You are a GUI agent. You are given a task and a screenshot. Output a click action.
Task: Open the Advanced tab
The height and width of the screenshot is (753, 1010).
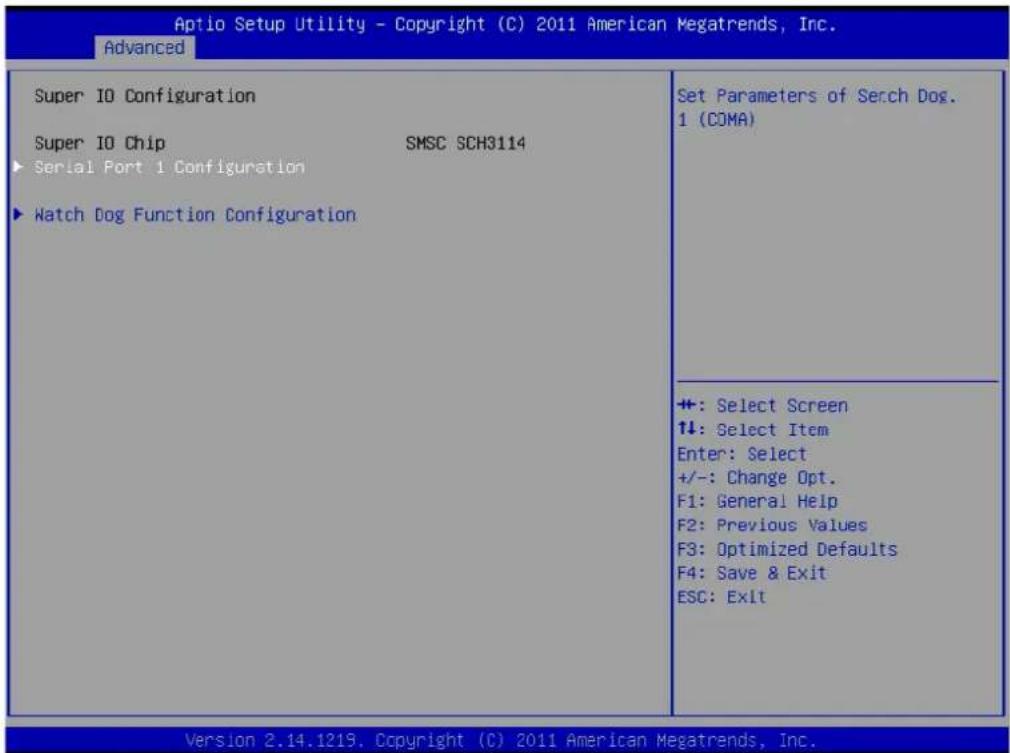pyautogui.click(x=144, y=48)
